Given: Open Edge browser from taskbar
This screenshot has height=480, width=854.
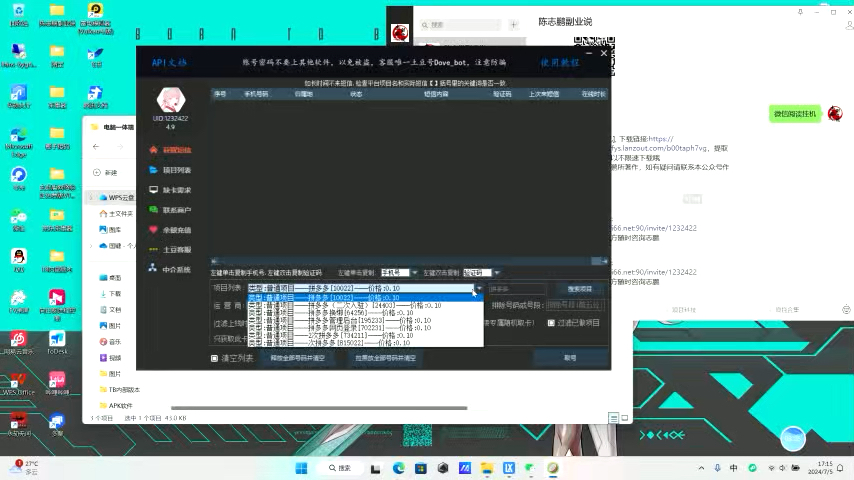Looking at the screenshot, I should pyautogui.click(x=399, y=468).
